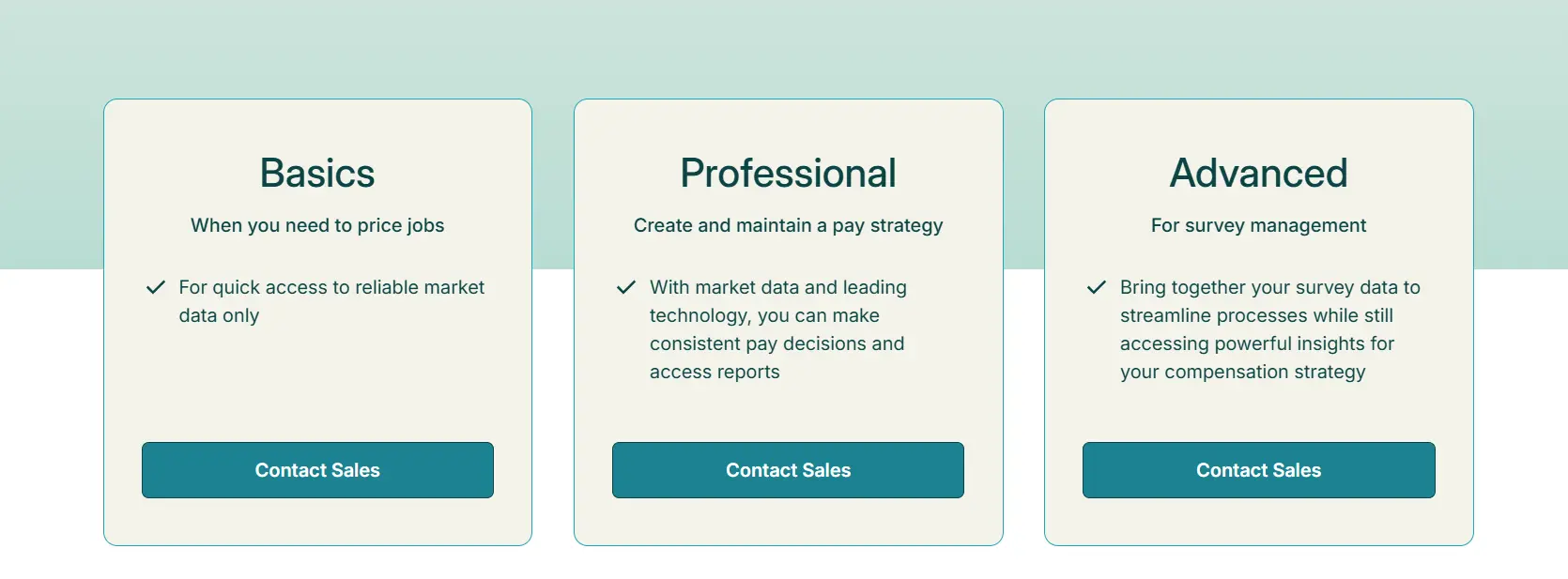
Task: Click the text 'When you need to price jobs'
Action: pyautogui.click(x=317, y=225)
